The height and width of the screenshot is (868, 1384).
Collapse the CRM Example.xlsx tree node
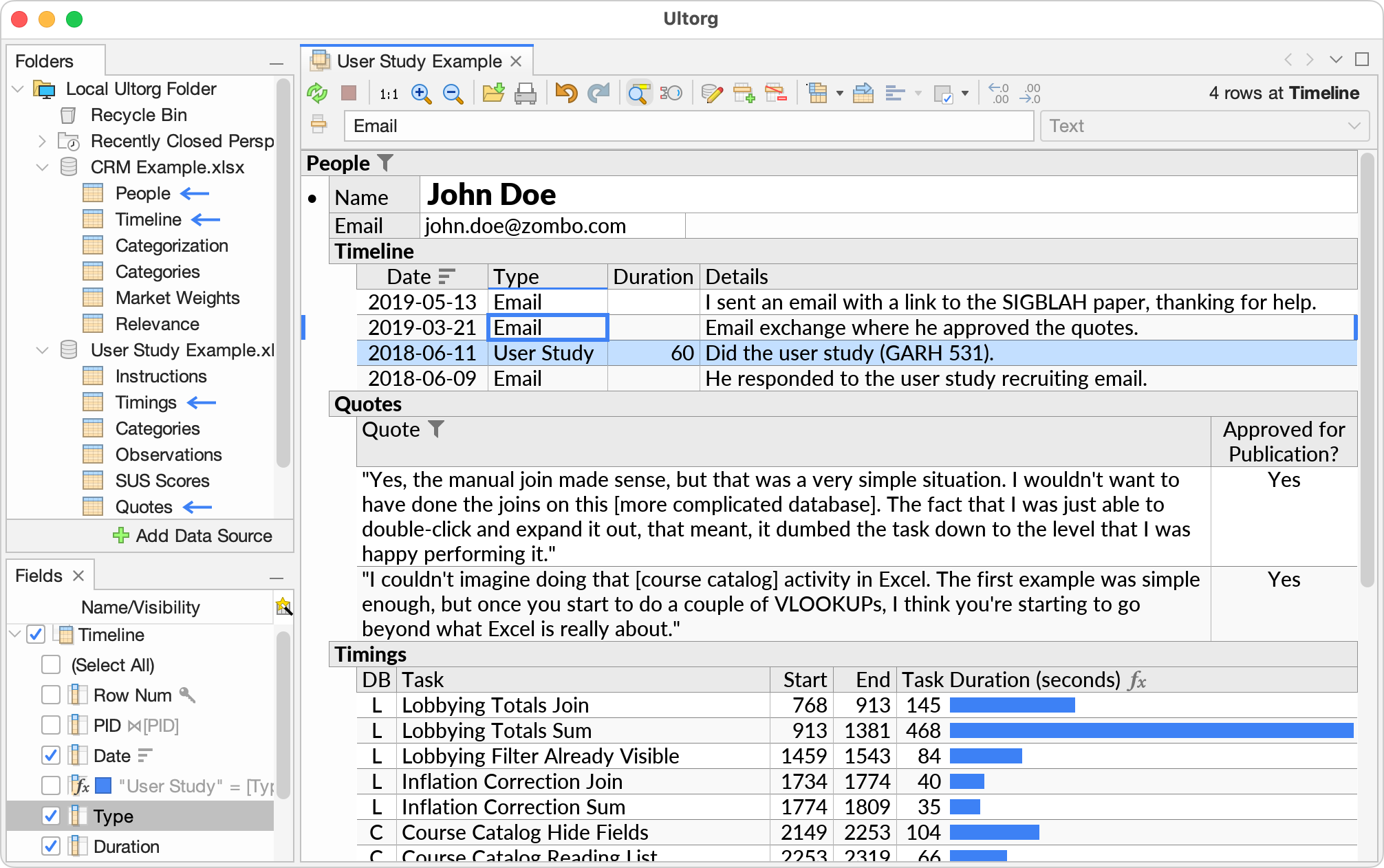pos(43,167)
